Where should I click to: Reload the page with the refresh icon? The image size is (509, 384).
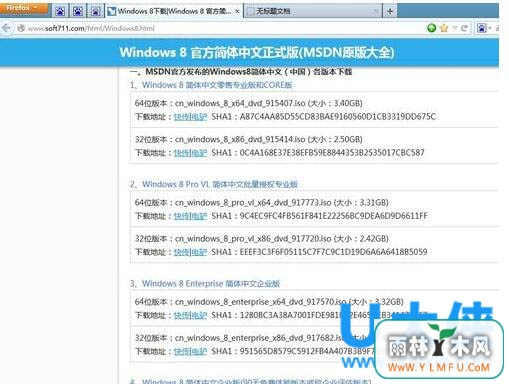tap(464, 28)
